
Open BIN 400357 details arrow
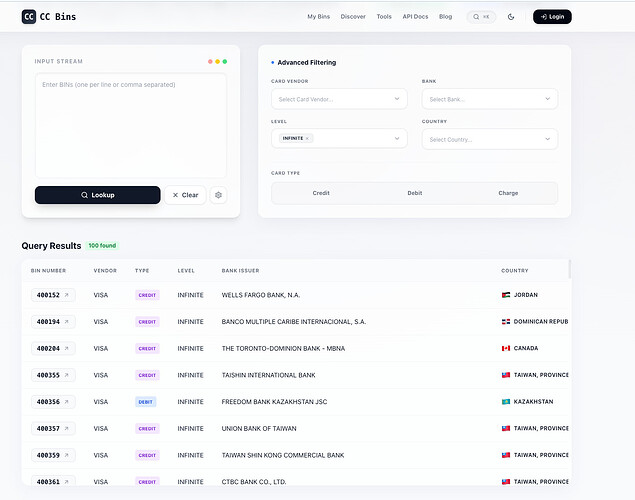click(x=67, y=428)
